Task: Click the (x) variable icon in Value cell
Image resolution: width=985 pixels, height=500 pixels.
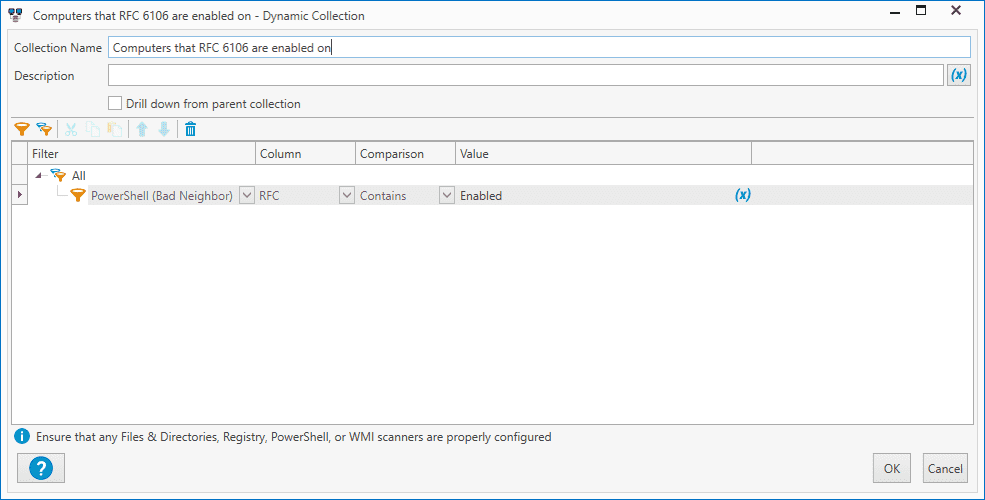Action: [743, 195]
